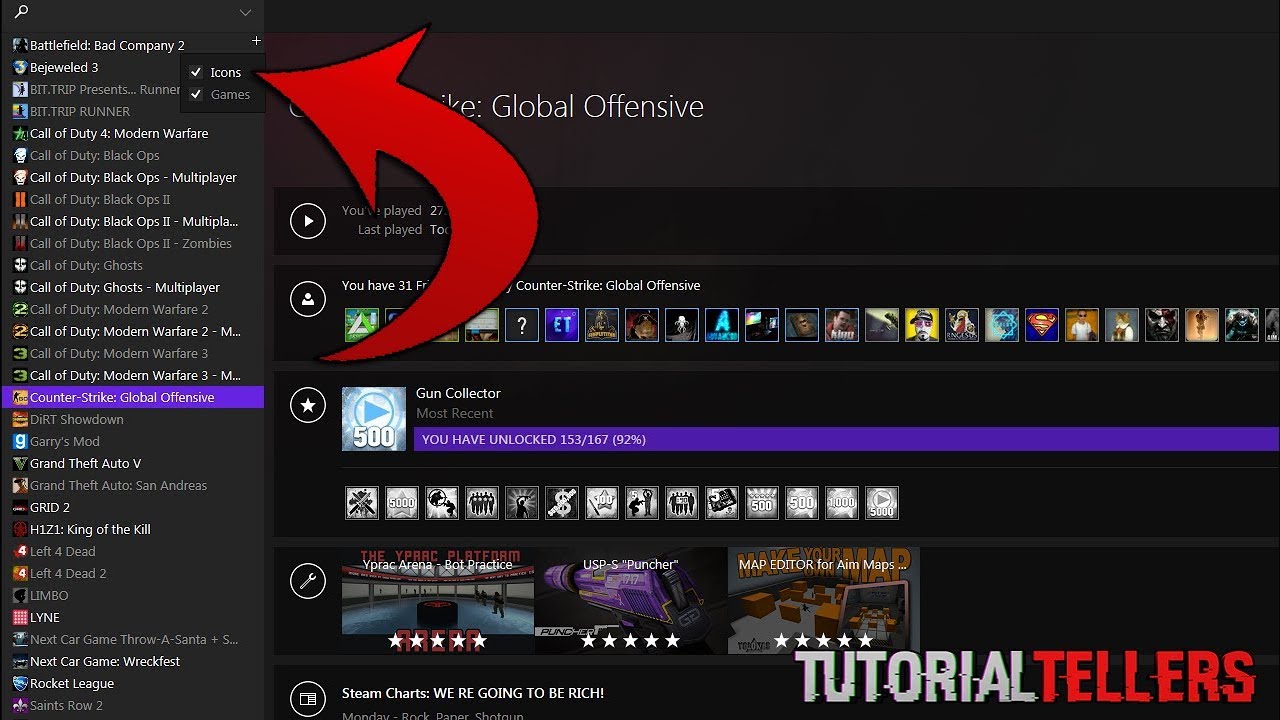Click the Grand Theft Auto V icon

coord(20,463)
